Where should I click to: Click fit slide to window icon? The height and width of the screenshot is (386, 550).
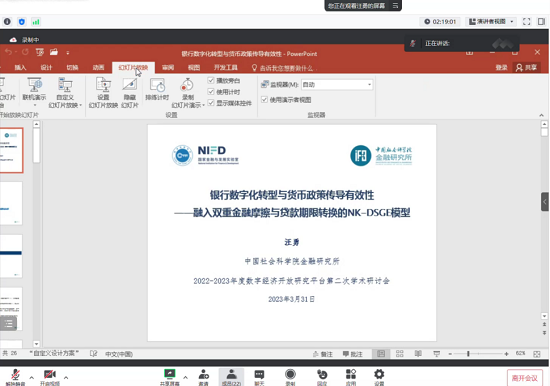(x=537, y=354)
